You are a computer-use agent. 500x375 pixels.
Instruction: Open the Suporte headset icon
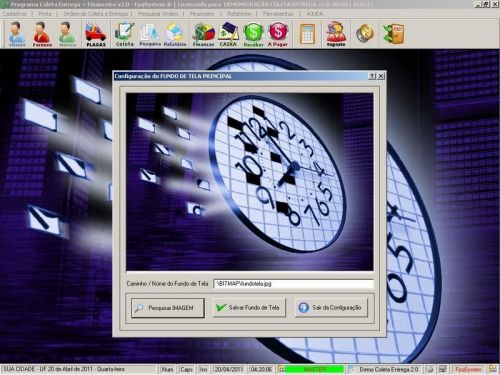(x=336, y=34)
